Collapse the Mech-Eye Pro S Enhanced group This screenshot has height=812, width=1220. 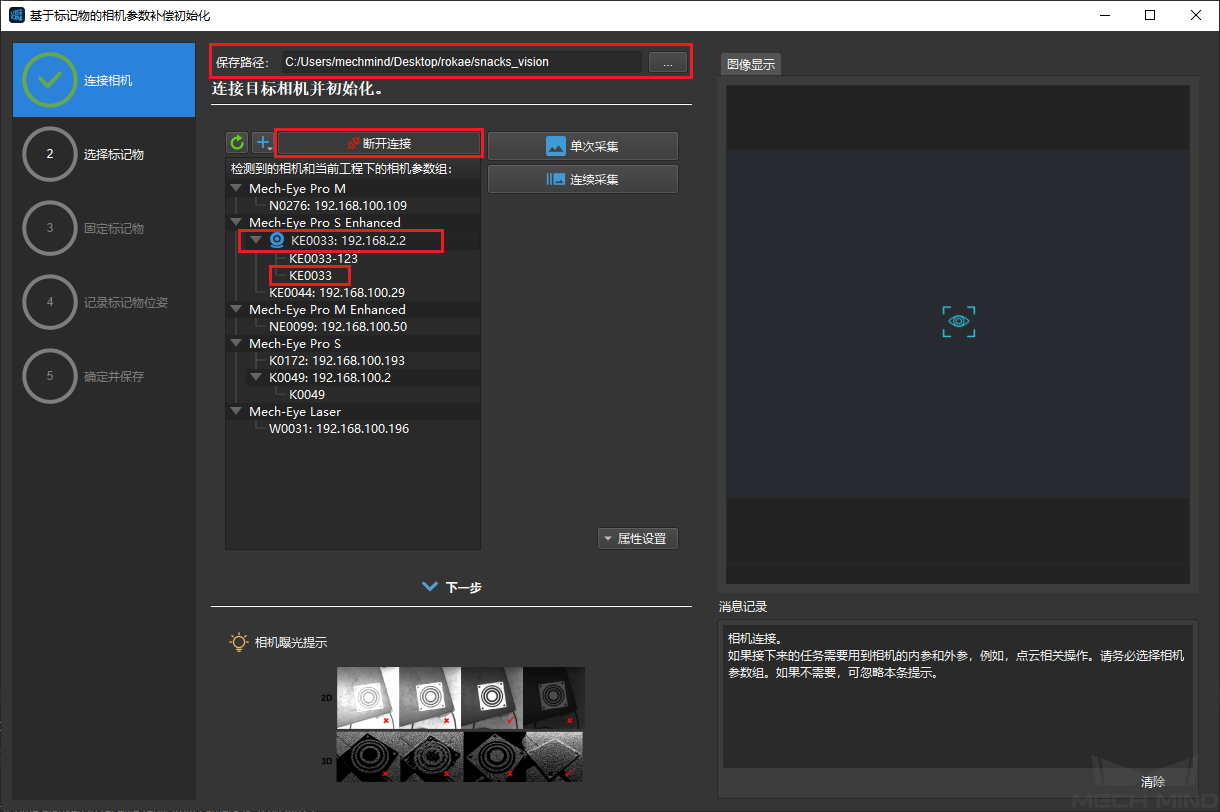[236, 222]
